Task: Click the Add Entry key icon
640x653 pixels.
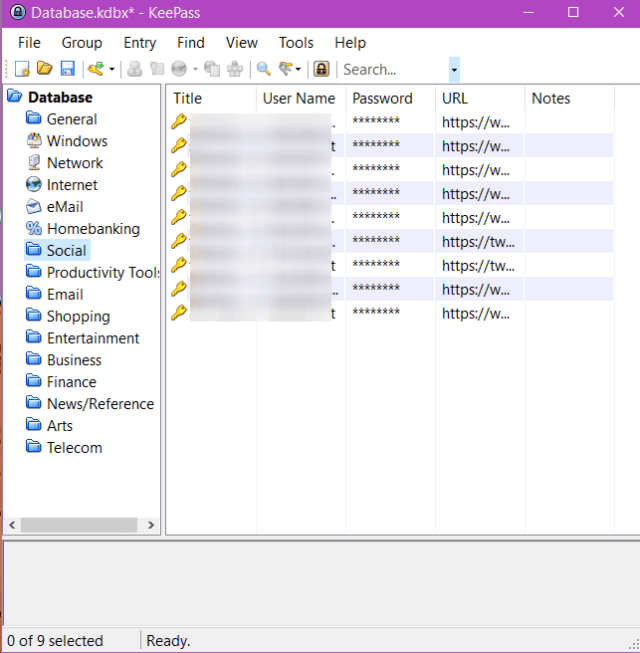Action: pyautogui.click(x=96, y=69)
